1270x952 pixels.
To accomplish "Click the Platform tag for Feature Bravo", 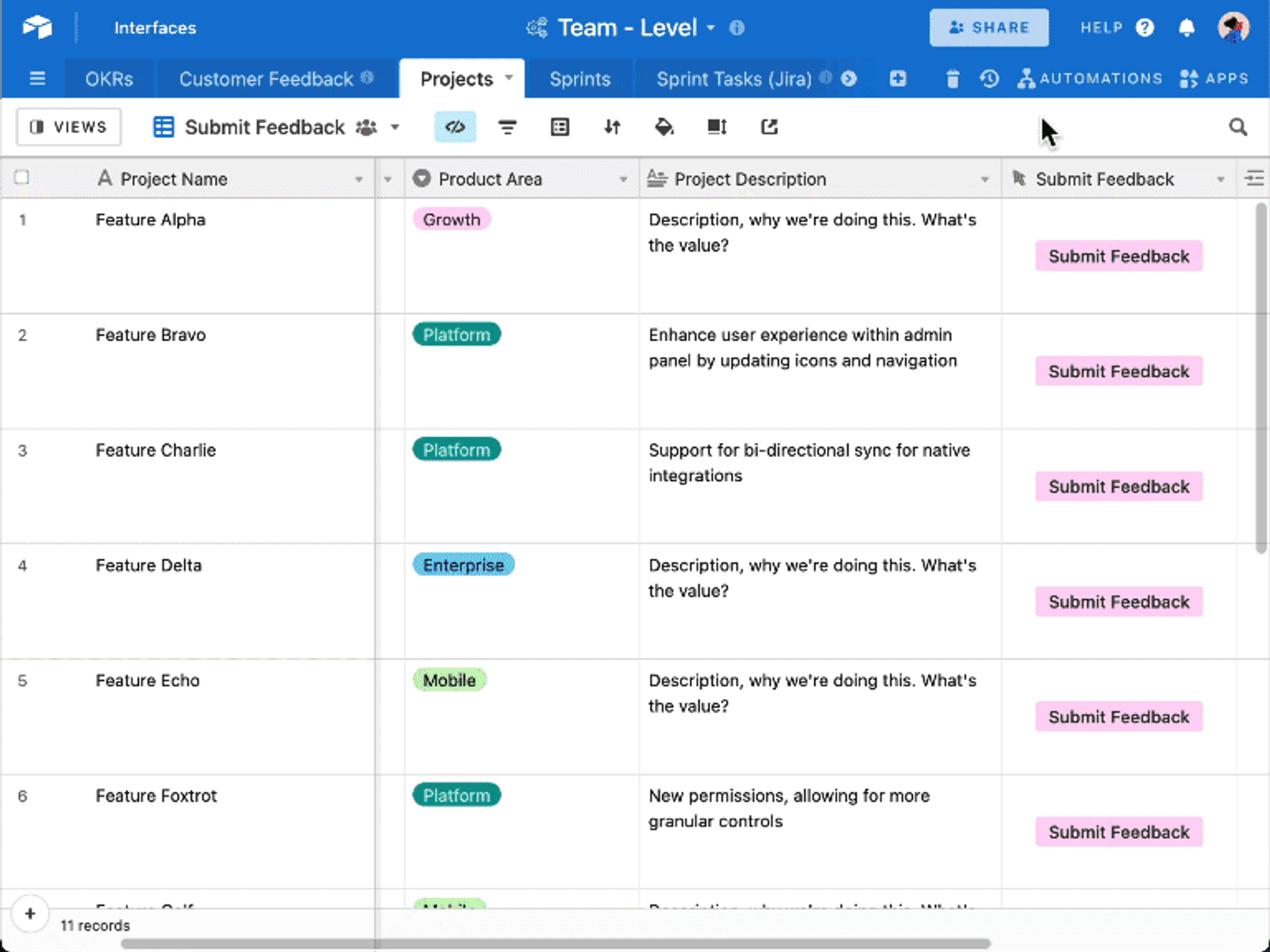I will (456, 335).
